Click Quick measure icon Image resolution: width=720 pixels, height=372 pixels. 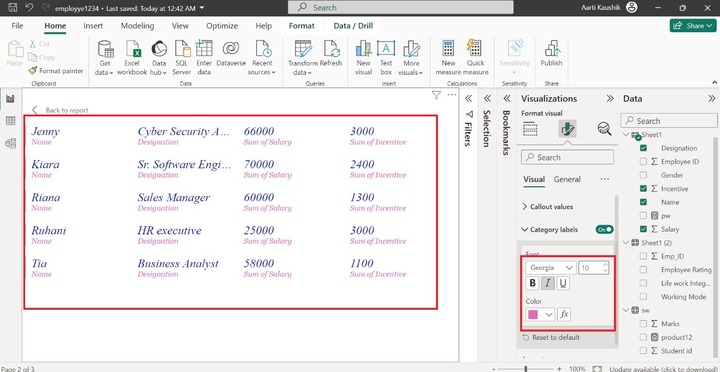(x=475, y=57)
